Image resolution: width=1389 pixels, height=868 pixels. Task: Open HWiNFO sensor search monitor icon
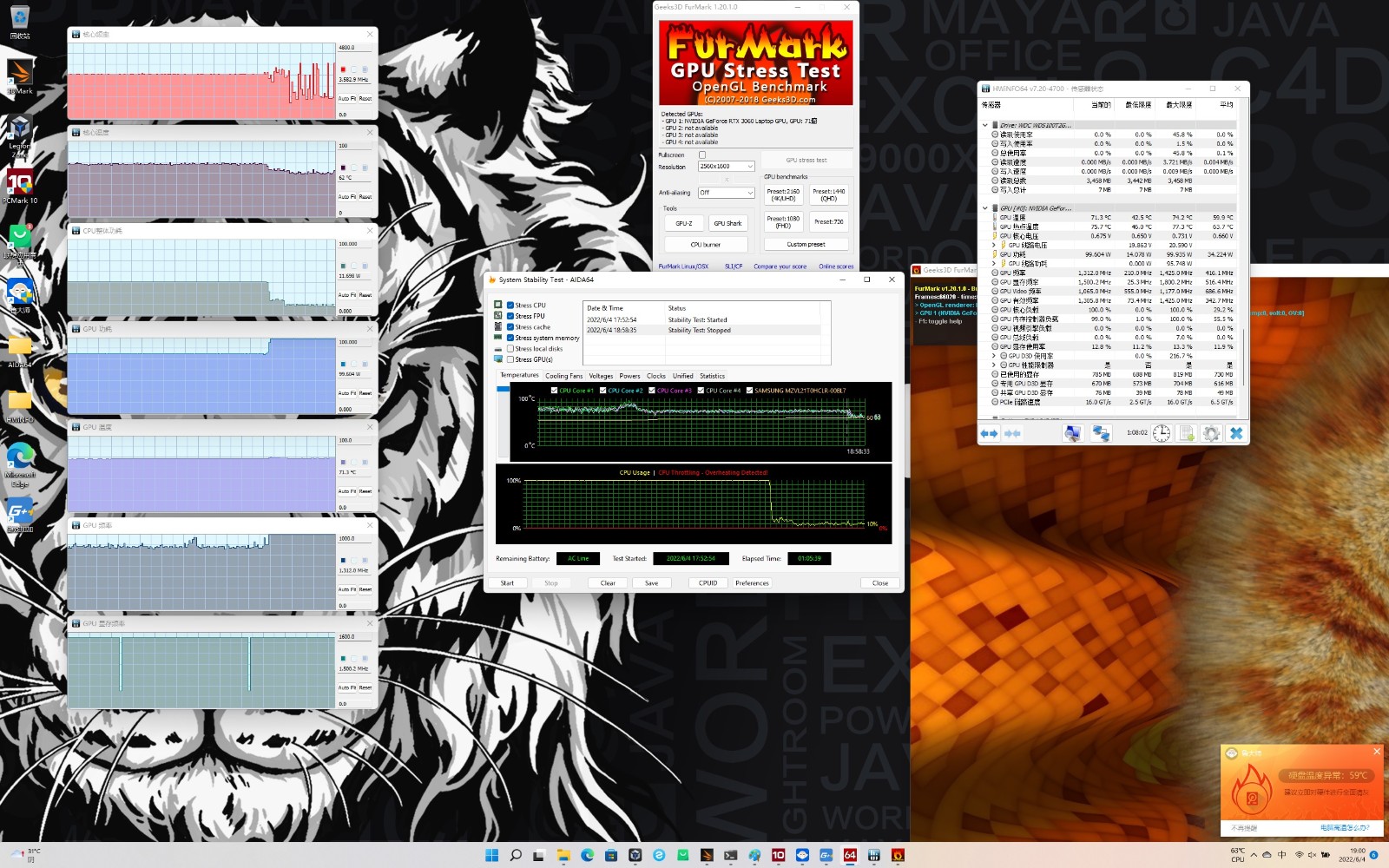(1073, 433)
